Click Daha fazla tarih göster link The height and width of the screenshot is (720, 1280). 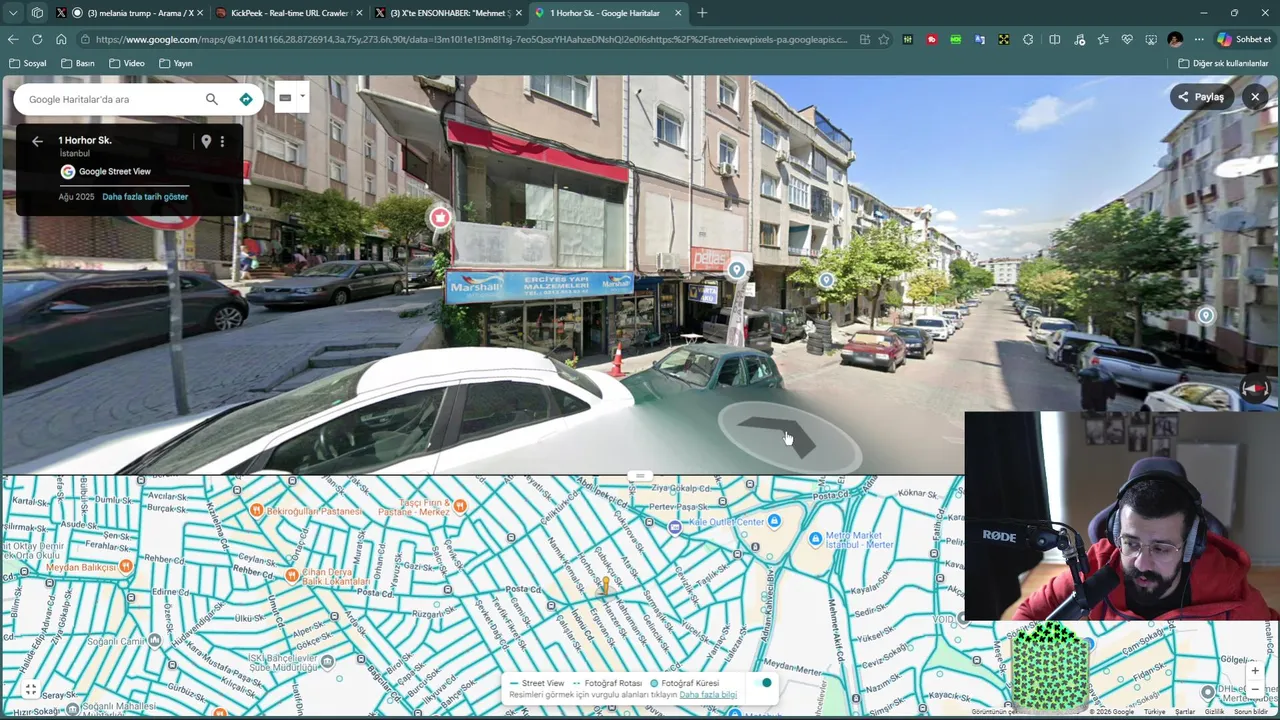pyautogui.click(x=145, y=197)
